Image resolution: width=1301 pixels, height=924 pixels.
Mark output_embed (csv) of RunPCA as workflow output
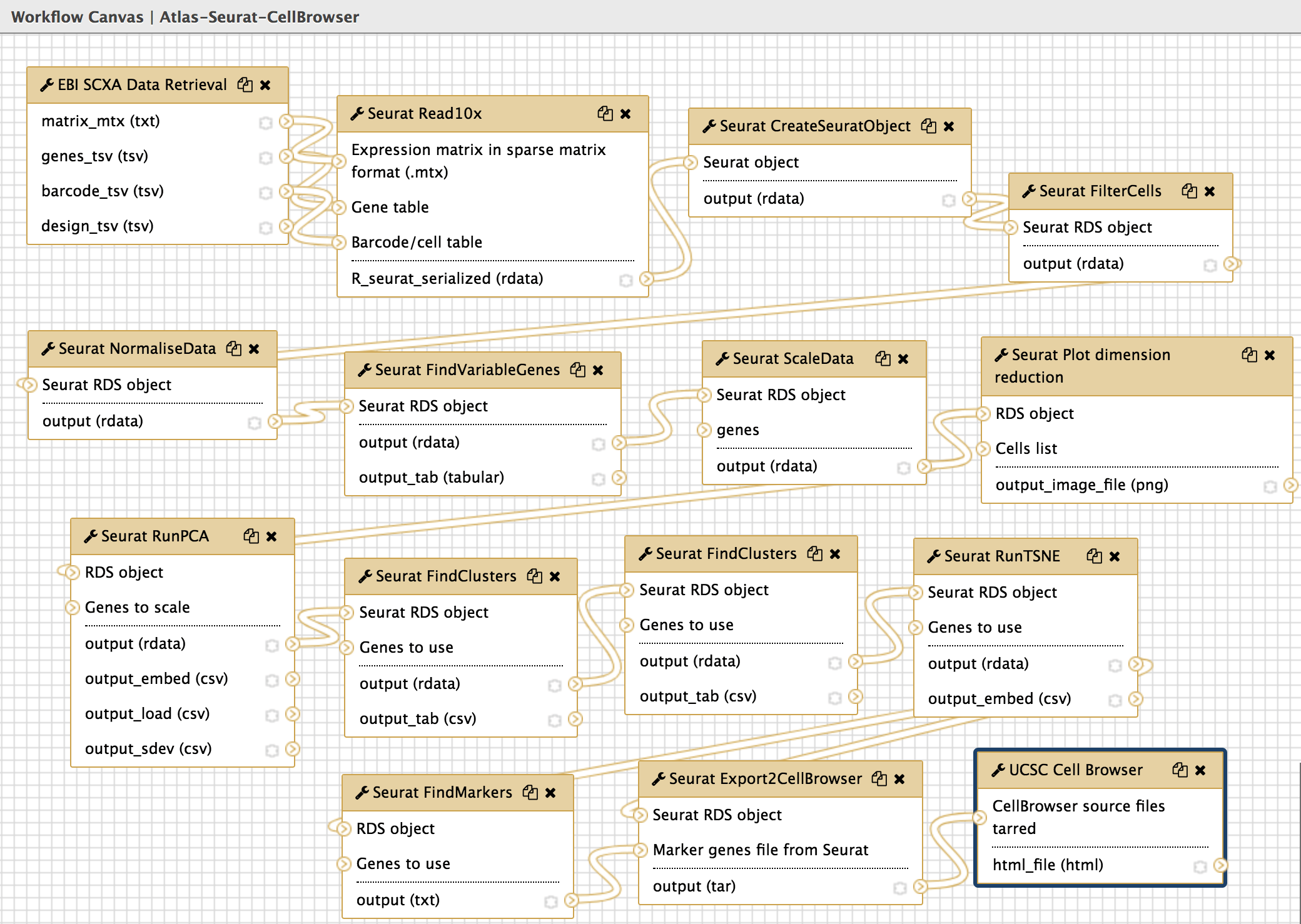click(x=272, y=680)
